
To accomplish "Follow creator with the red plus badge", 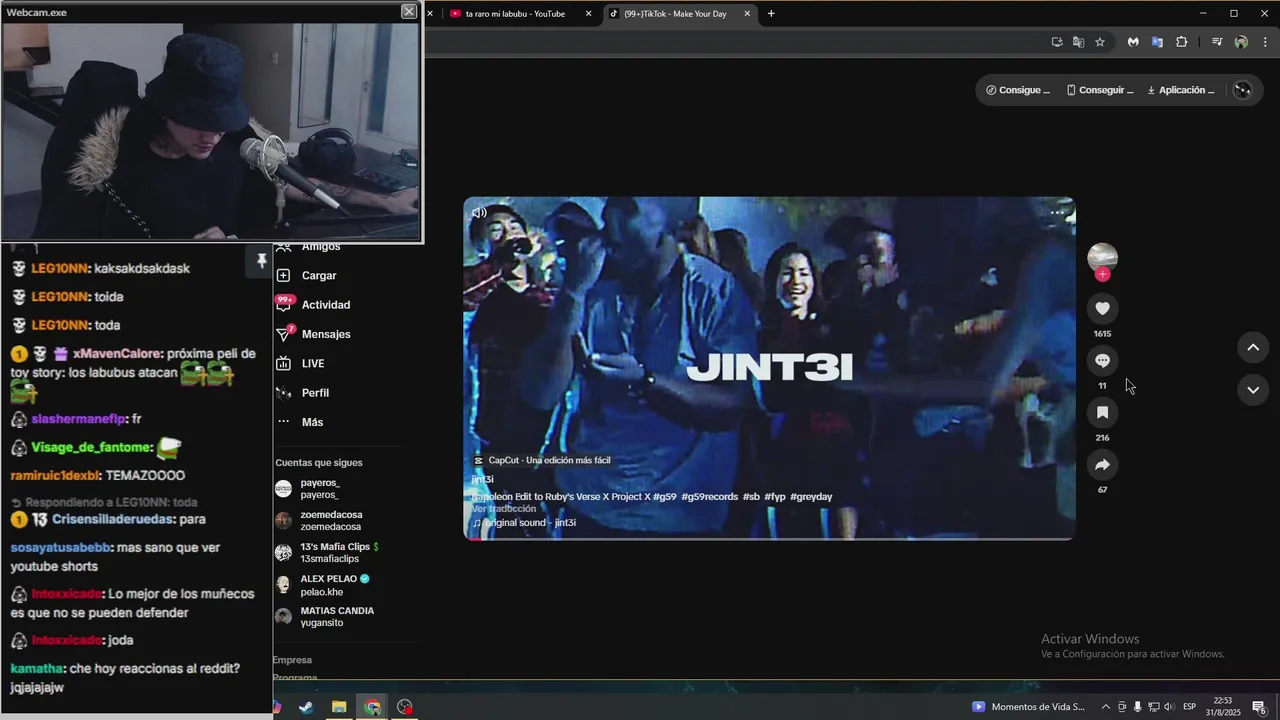I will click(1102, 274).
